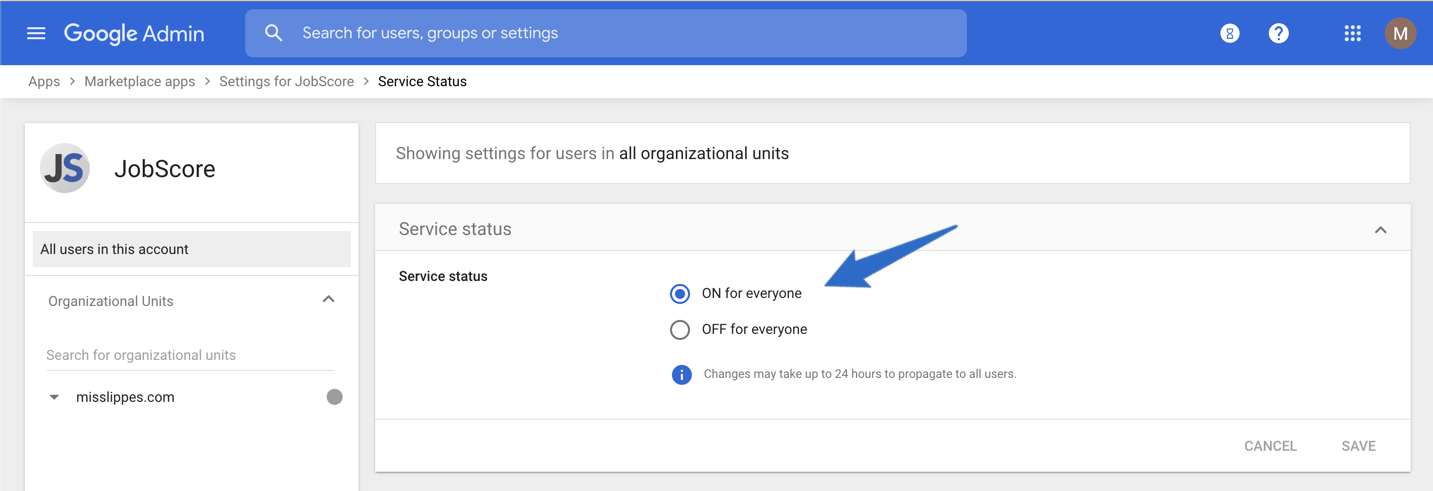1433x491 pixels.
Task: Click the CANCEL button
Action: pyautogui.click(x=1270, y=446)
